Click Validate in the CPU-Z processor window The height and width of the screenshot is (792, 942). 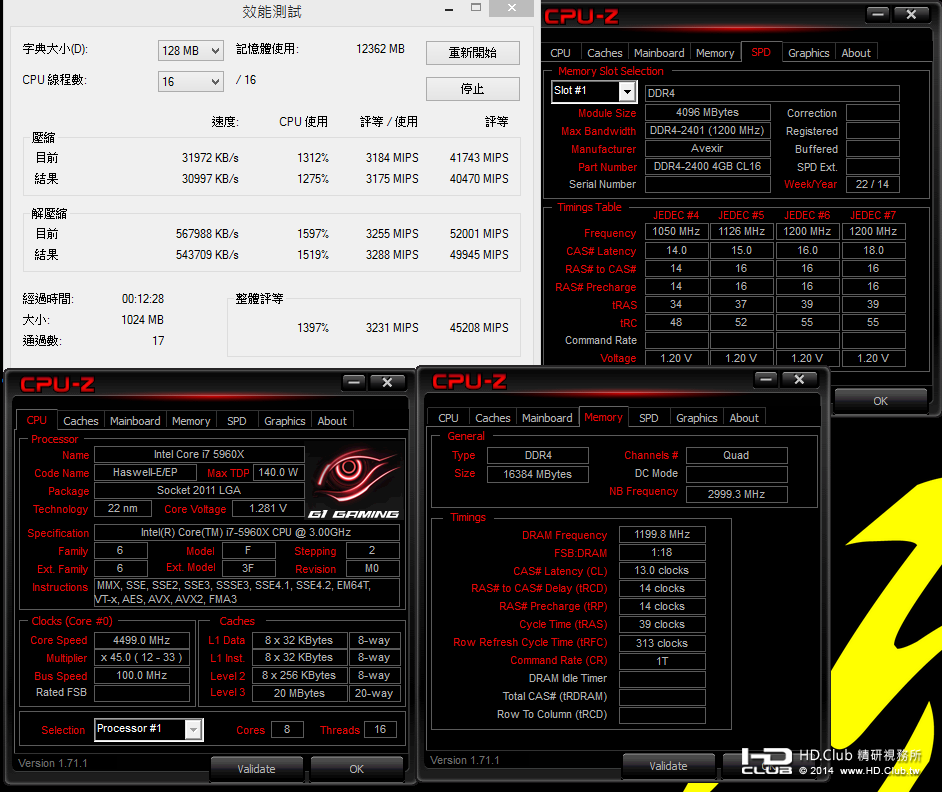pyautogui.click(x=257, y=769)
